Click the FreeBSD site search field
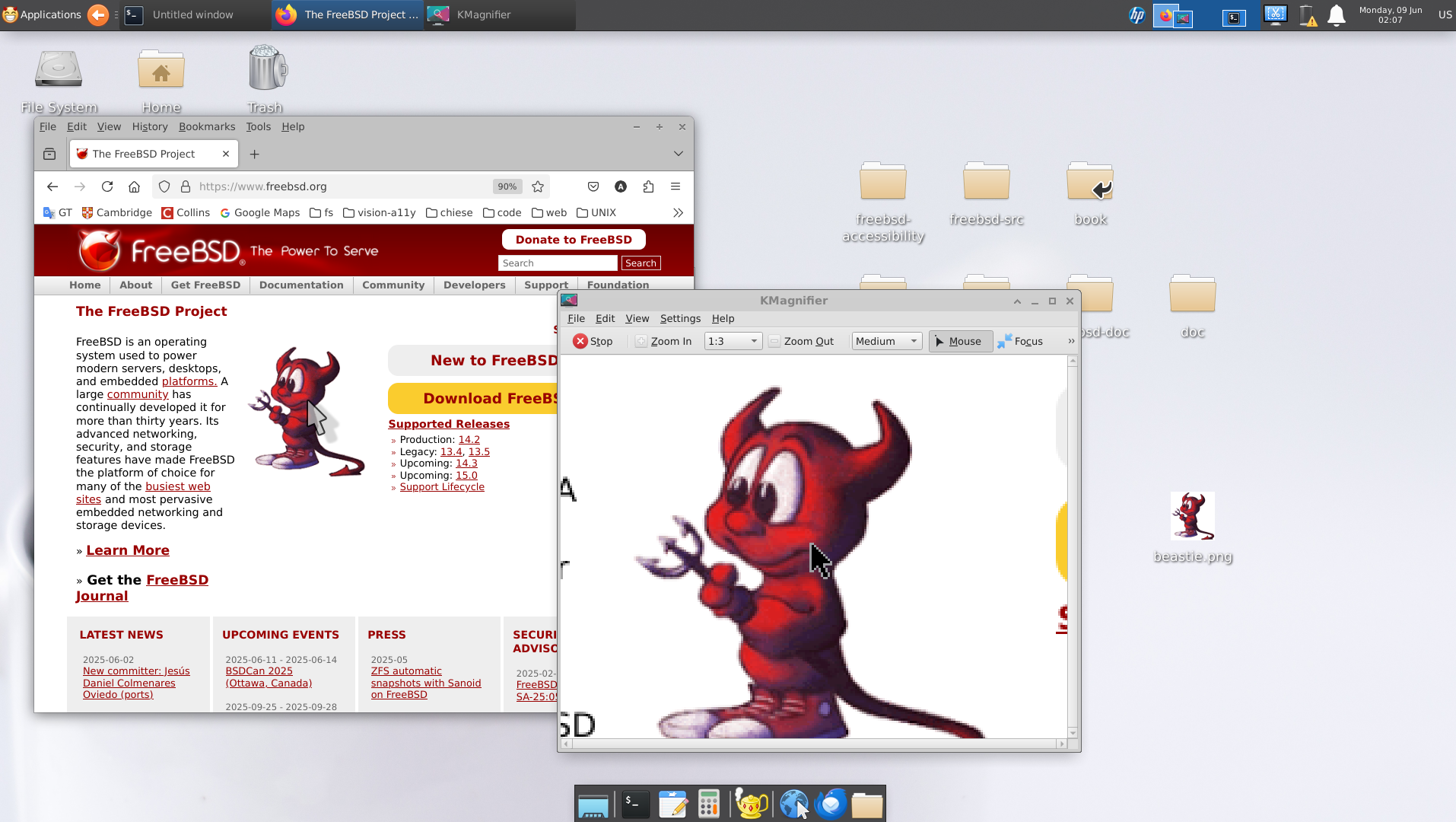 coord(558,263)
